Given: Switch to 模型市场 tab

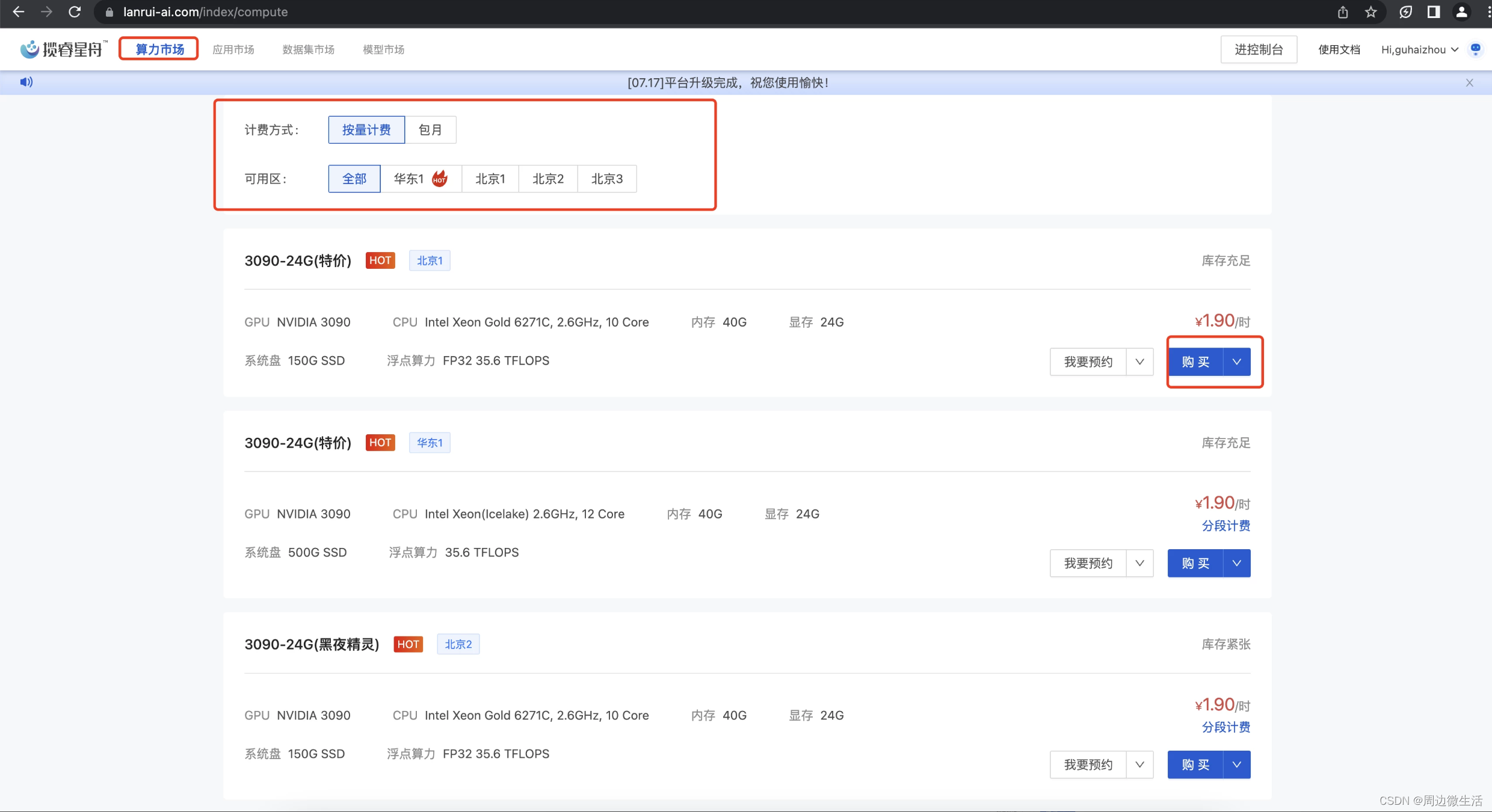Looking at the screenshot, I should 383,49.
